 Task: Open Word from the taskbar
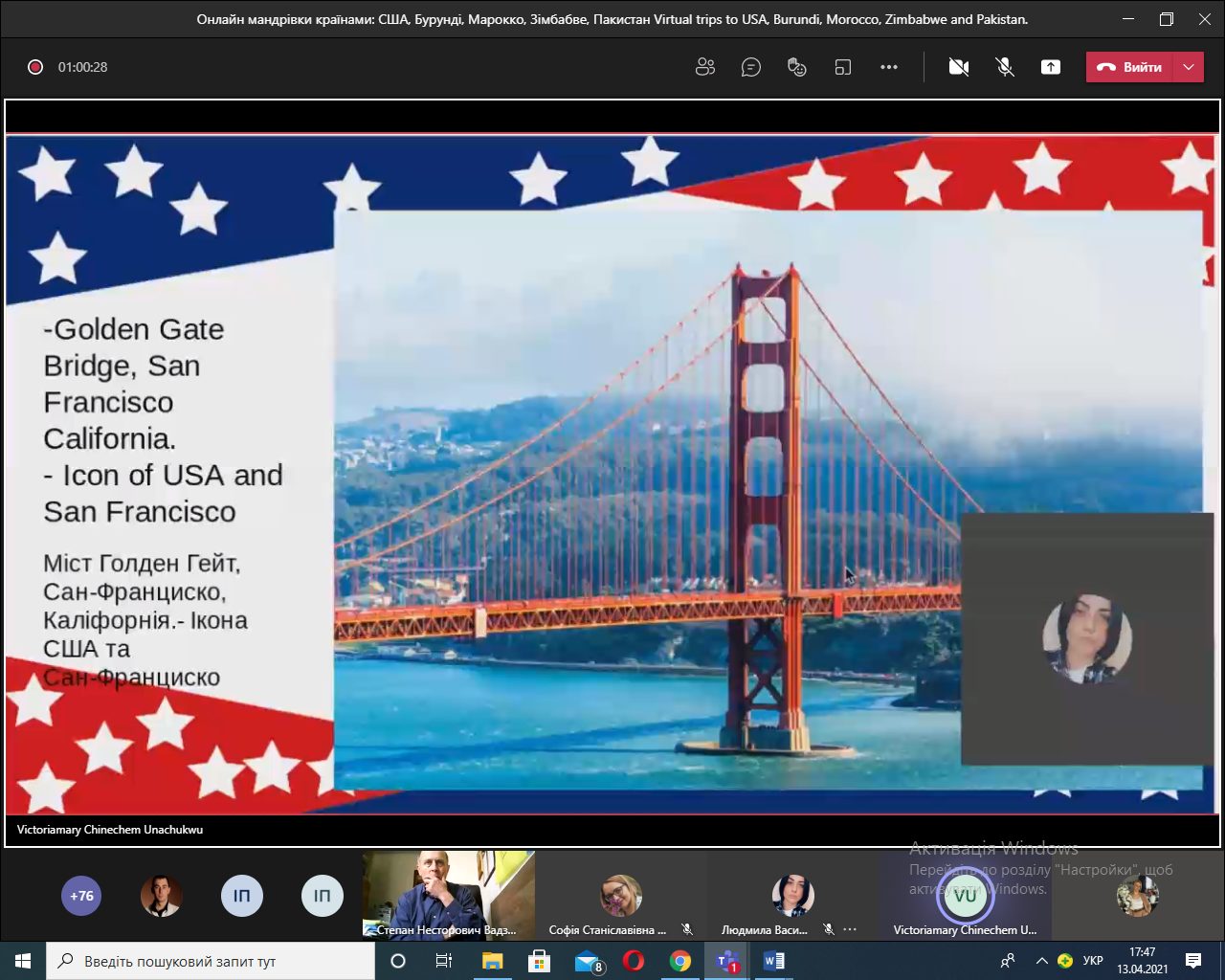[773, 961]
